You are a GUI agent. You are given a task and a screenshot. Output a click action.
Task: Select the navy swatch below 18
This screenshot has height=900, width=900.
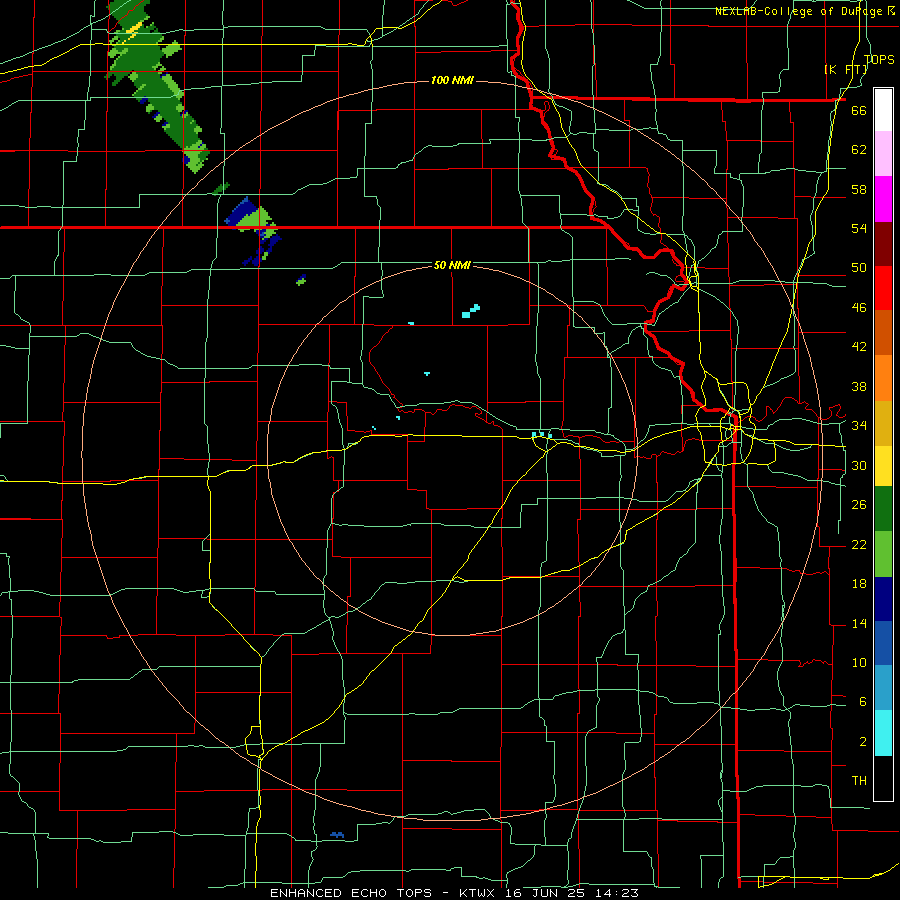click(883, 599)
